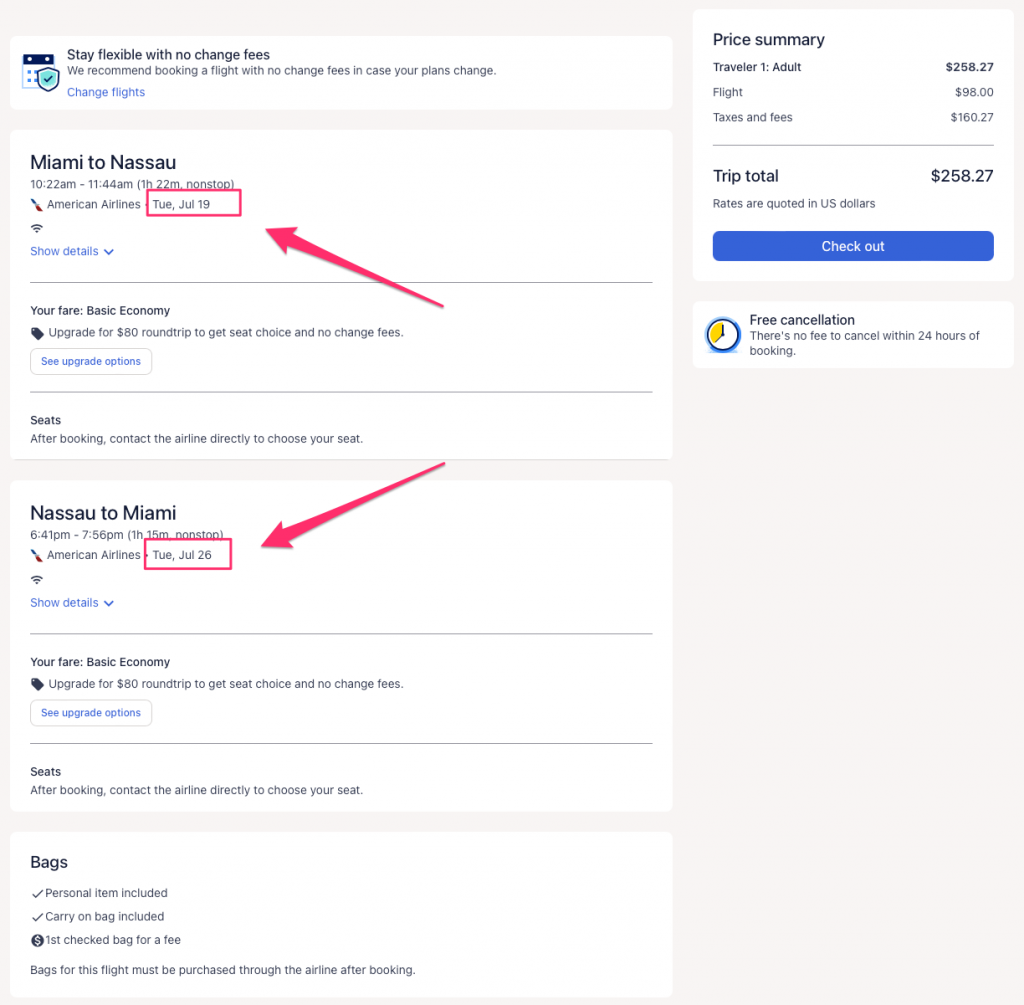Click the calendar shield icon for flexible booking

point(41,72)
